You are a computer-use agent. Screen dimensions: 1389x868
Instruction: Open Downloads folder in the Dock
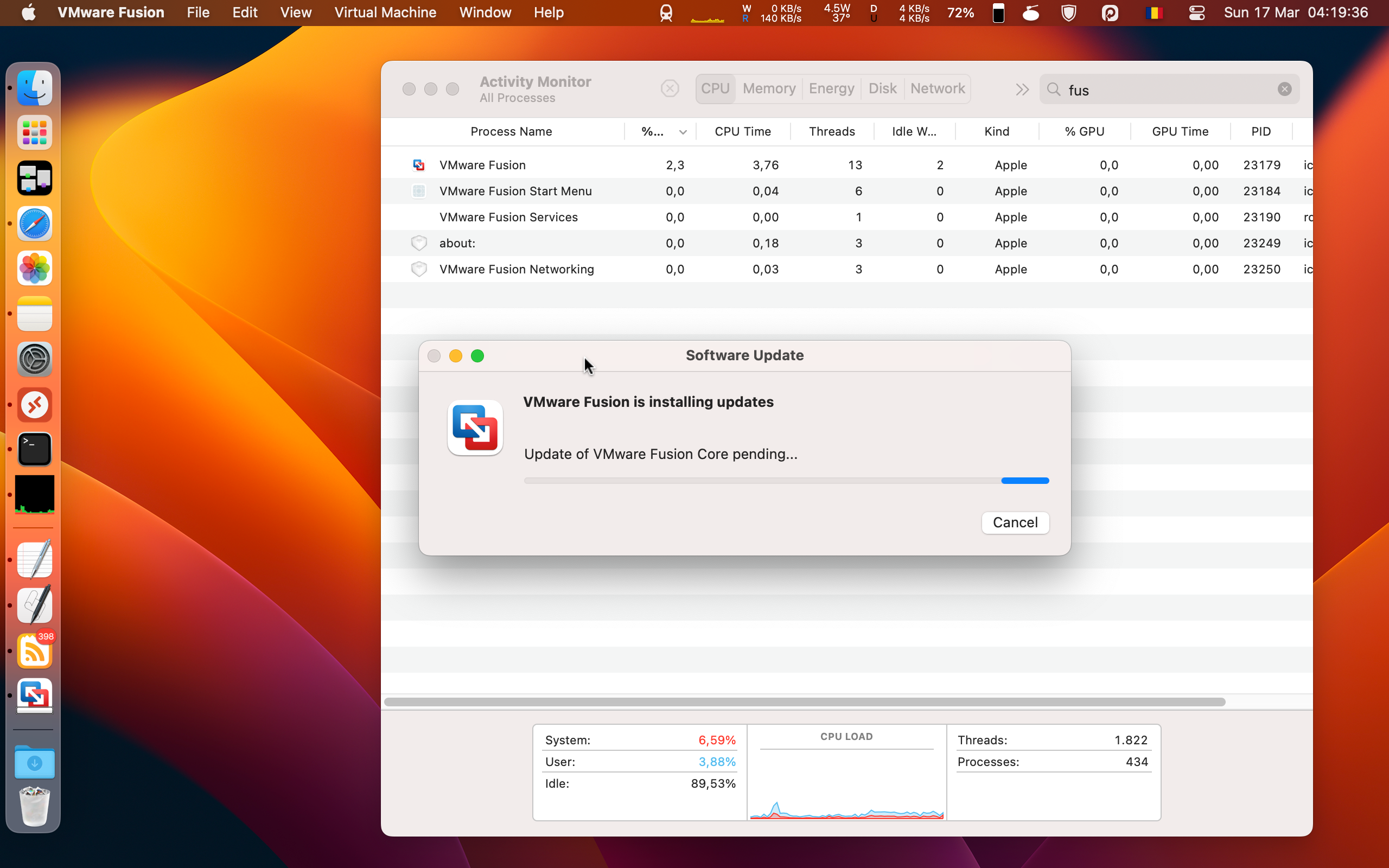pyautogui.click(x=34, y=762)
